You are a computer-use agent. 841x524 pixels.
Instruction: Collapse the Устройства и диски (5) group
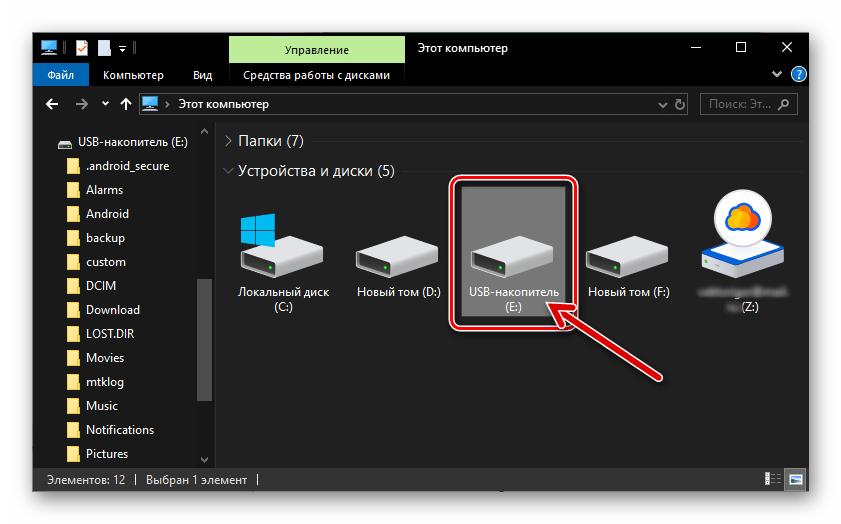[x=229, y=171]
